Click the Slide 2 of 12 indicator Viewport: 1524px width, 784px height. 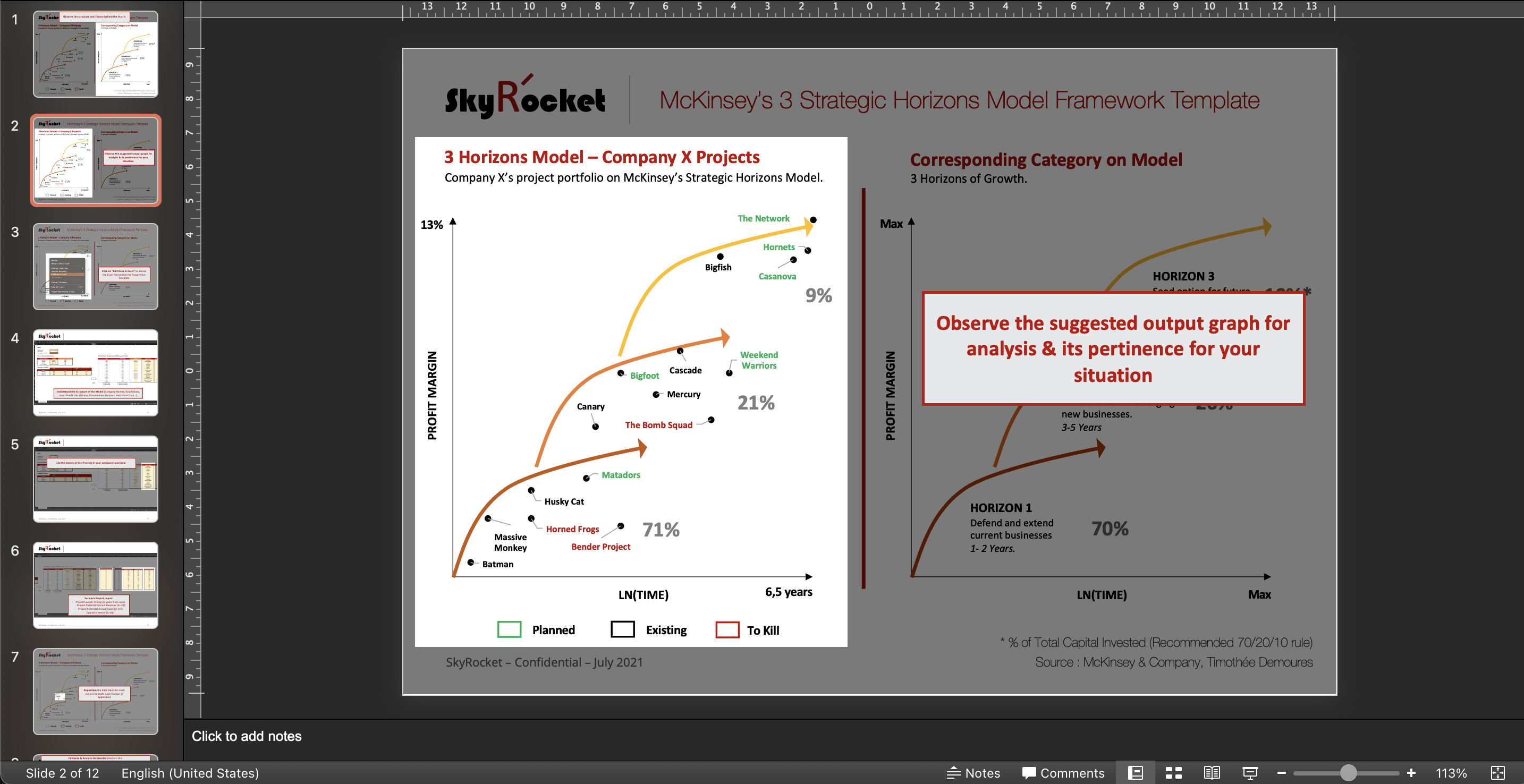click(x=62, y=773)
